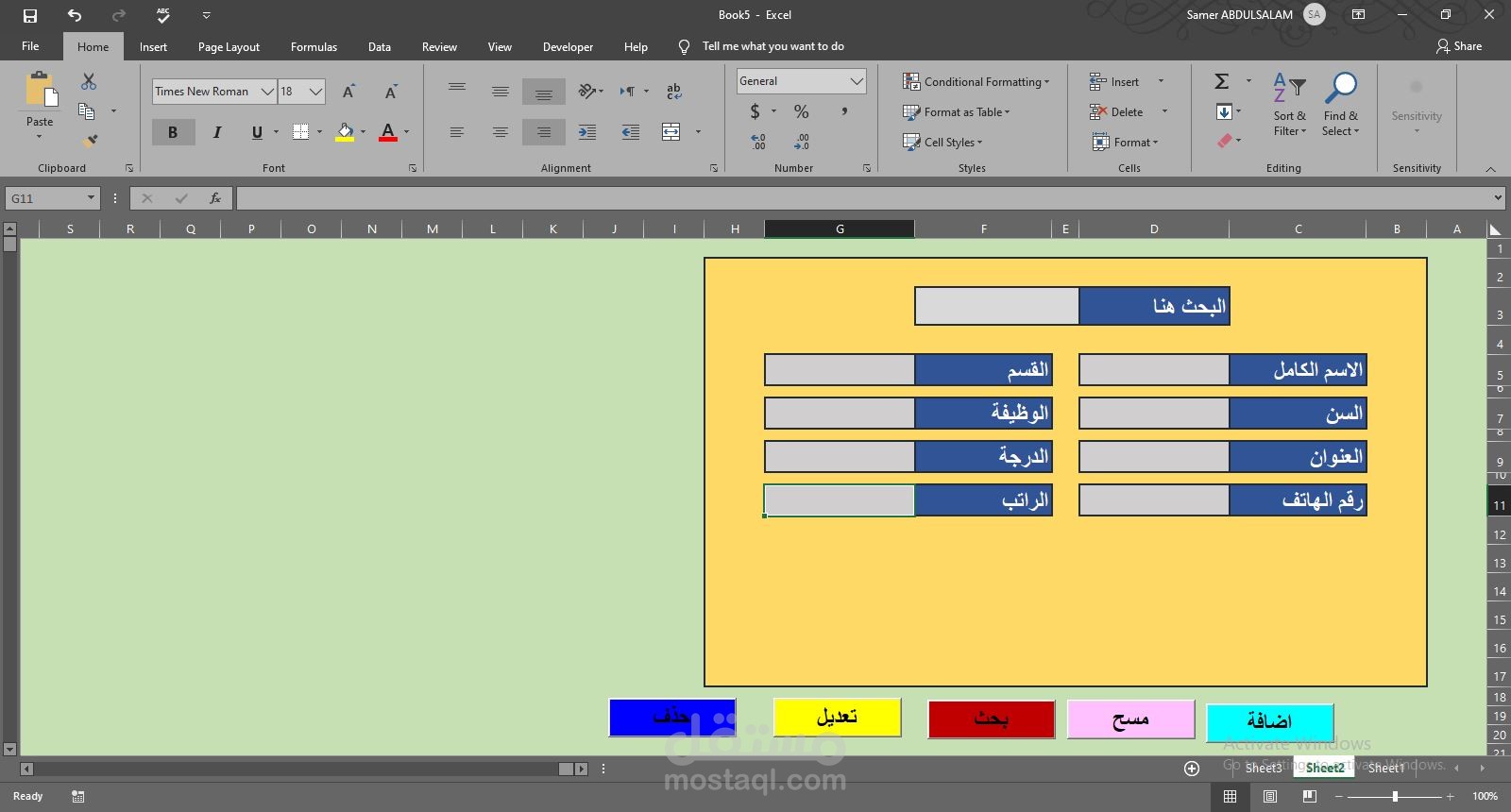Click the yellow تعديل button
Image resolution: width=1511 pixels, height=812 pixels.
tap(837, 718)
